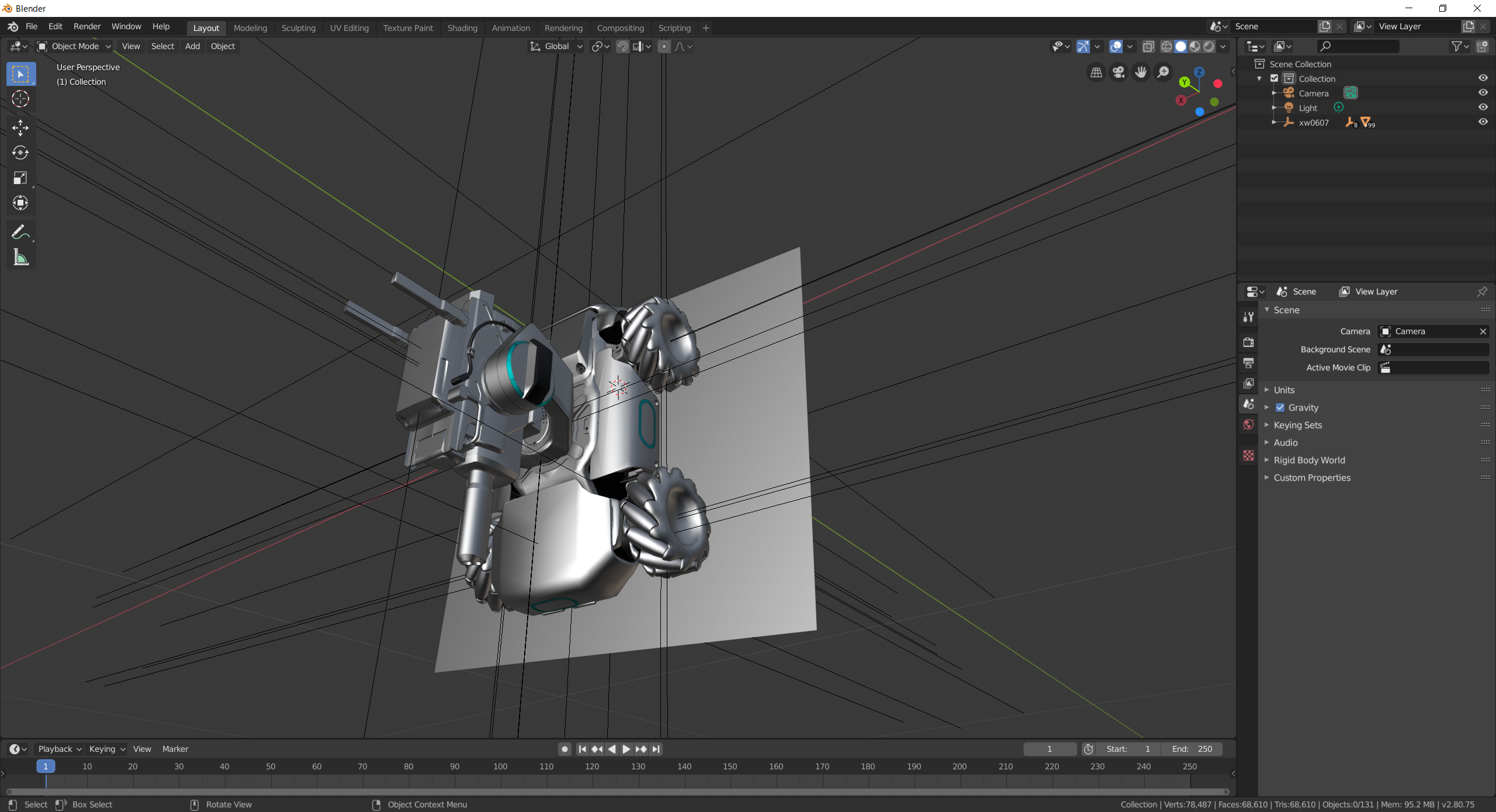Viewport: 1496px width, 812px height.
Task: Click frame 100 on the timeline
Action: 500,766
